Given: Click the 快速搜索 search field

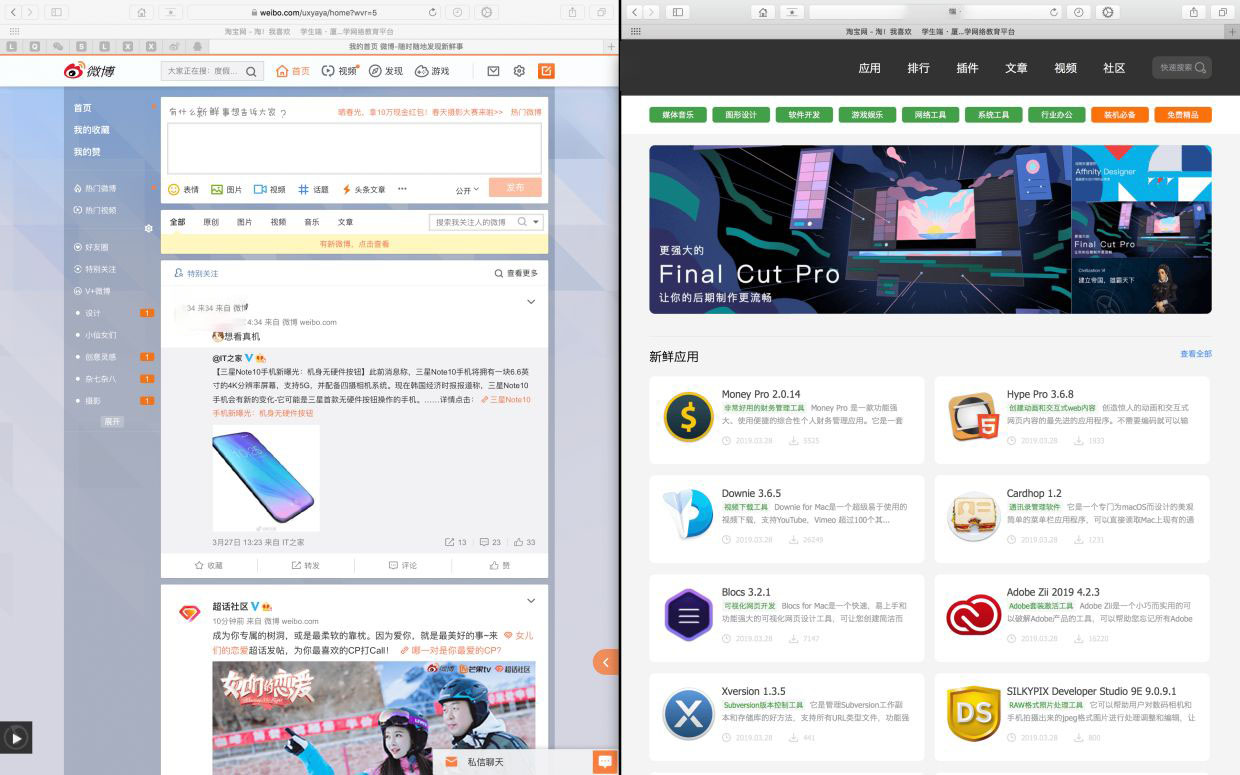Looking at the screenshot, I should pos(1182,68).
